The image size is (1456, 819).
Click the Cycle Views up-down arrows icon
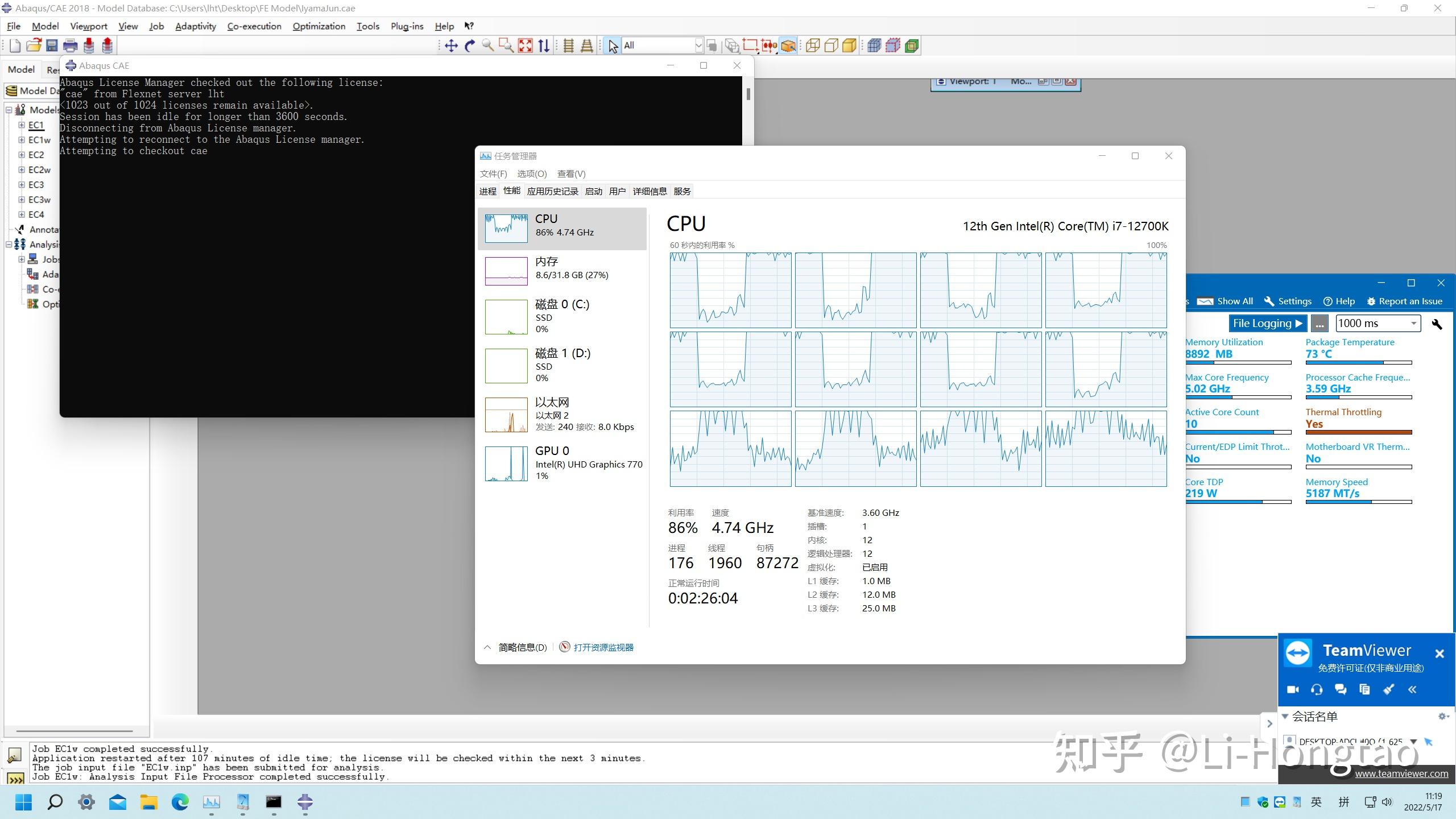coord(544,45)
